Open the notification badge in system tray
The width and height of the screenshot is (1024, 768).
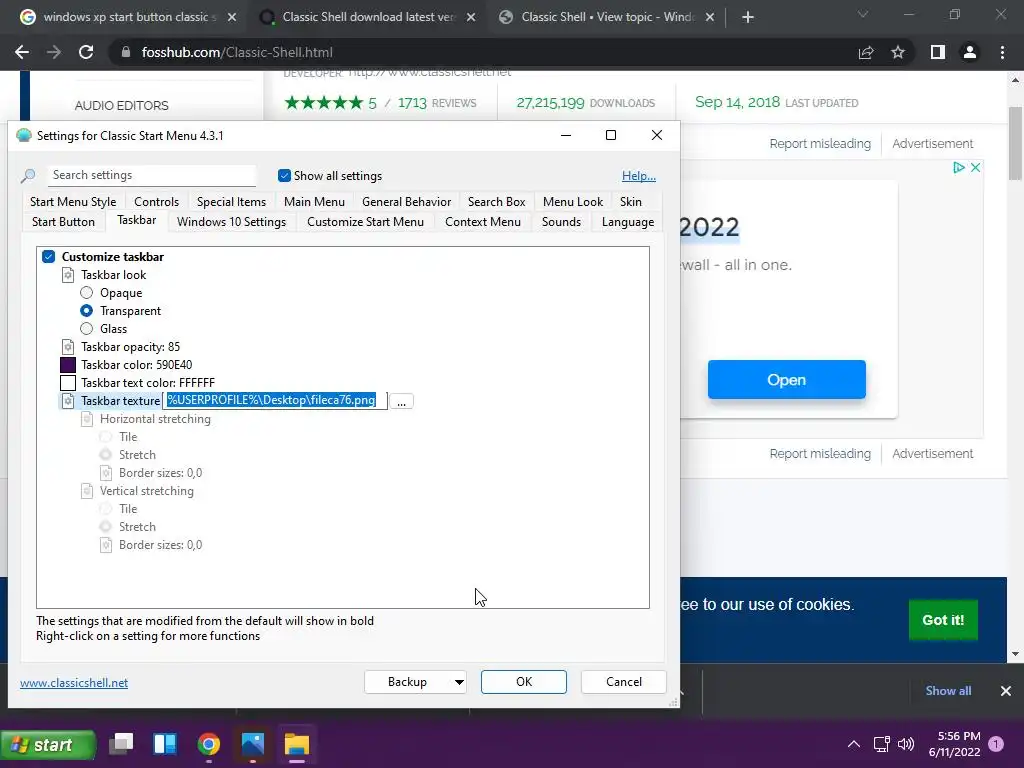pos(996,744)
